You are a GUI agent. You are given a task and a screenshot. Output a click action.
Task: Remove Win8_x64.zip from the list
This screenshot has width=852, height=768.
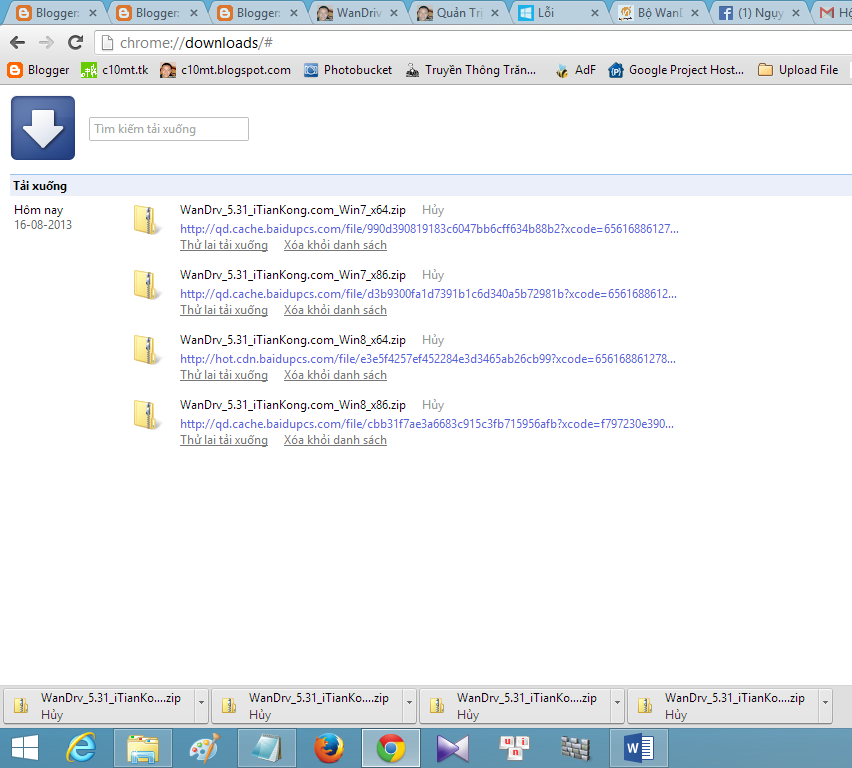(335, 375)
